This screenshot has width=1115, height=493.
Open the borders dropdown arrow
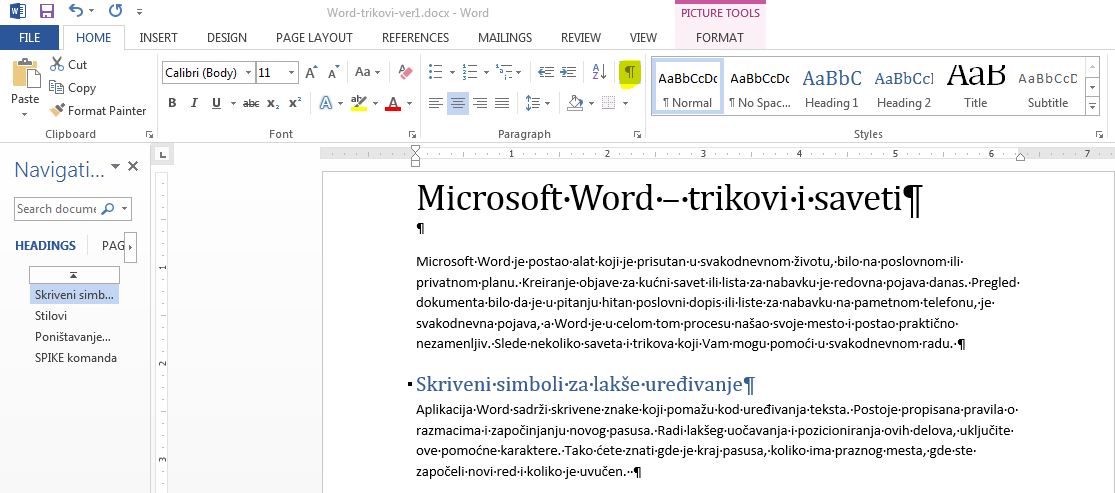pyautogui.click(x=625, y=104)
